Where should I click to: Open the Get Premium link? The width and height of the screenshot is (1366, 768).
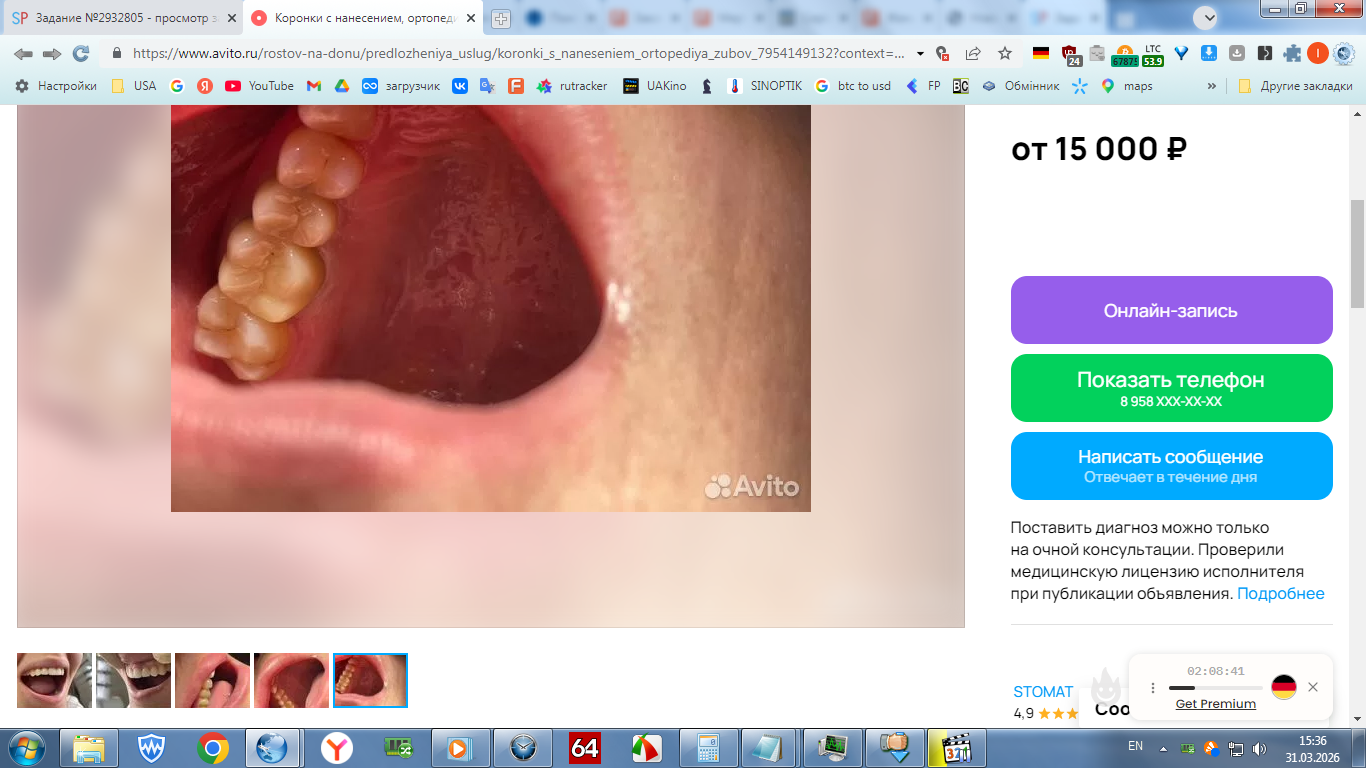pos(1216,704)
